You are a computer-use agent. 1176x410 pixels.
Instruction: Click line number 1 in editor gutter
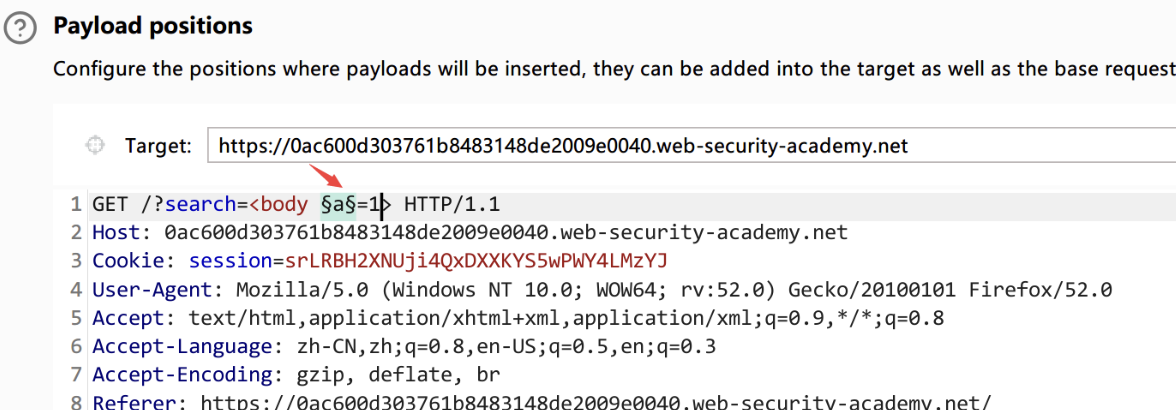coord(76,205)
